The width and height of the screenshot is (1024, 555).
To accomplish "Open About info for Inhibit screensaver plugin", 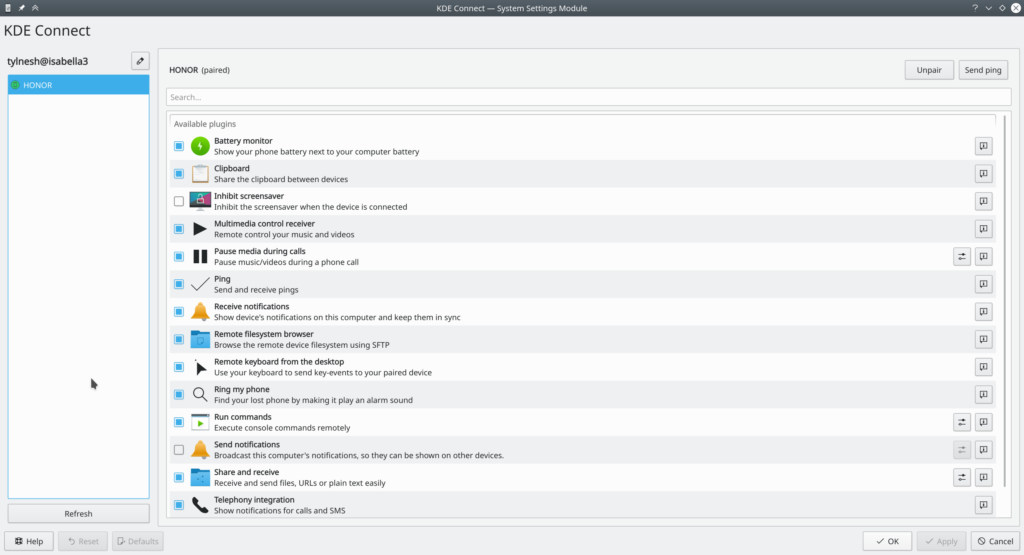I will pos(983,201).
